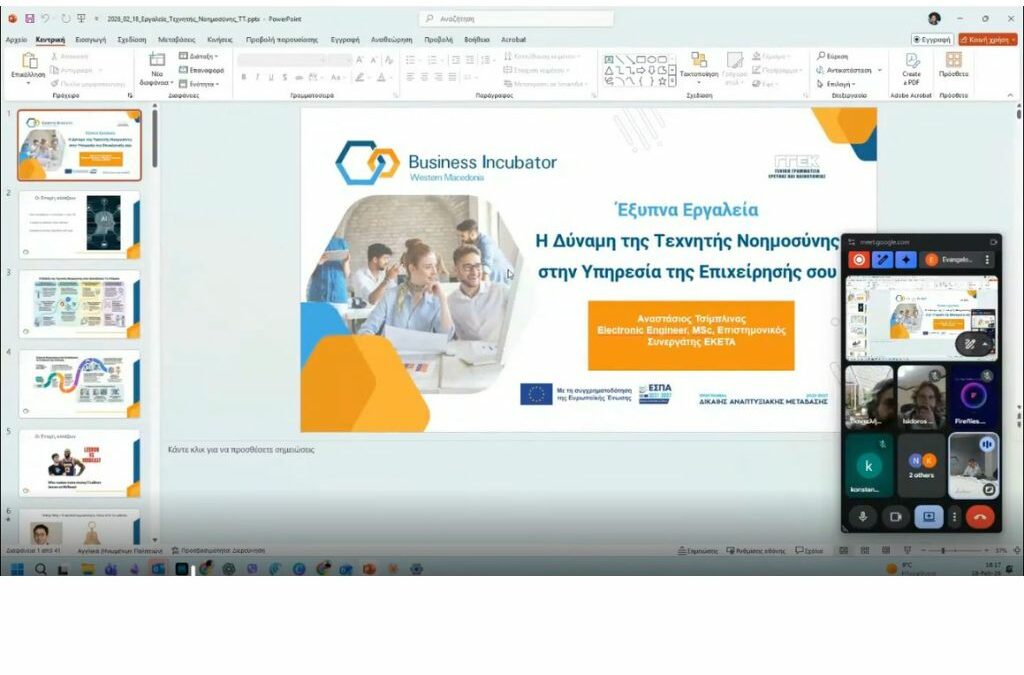Open the Notes (Σημειώσεις) button in status bar

pyautogui.click(x=698, y=550)
